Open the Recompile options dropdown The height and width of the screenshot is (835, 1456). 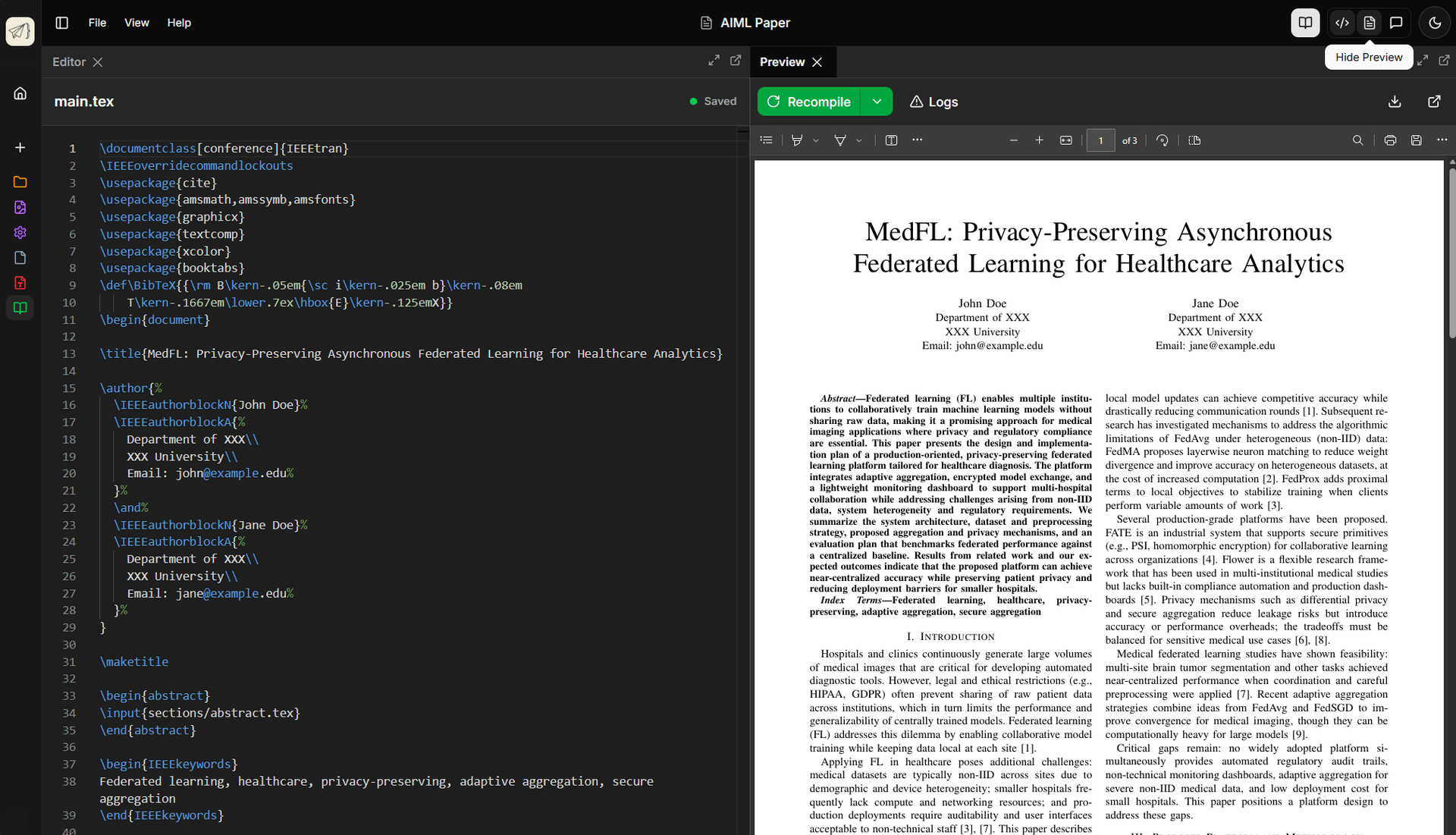(x=877, y=101)
